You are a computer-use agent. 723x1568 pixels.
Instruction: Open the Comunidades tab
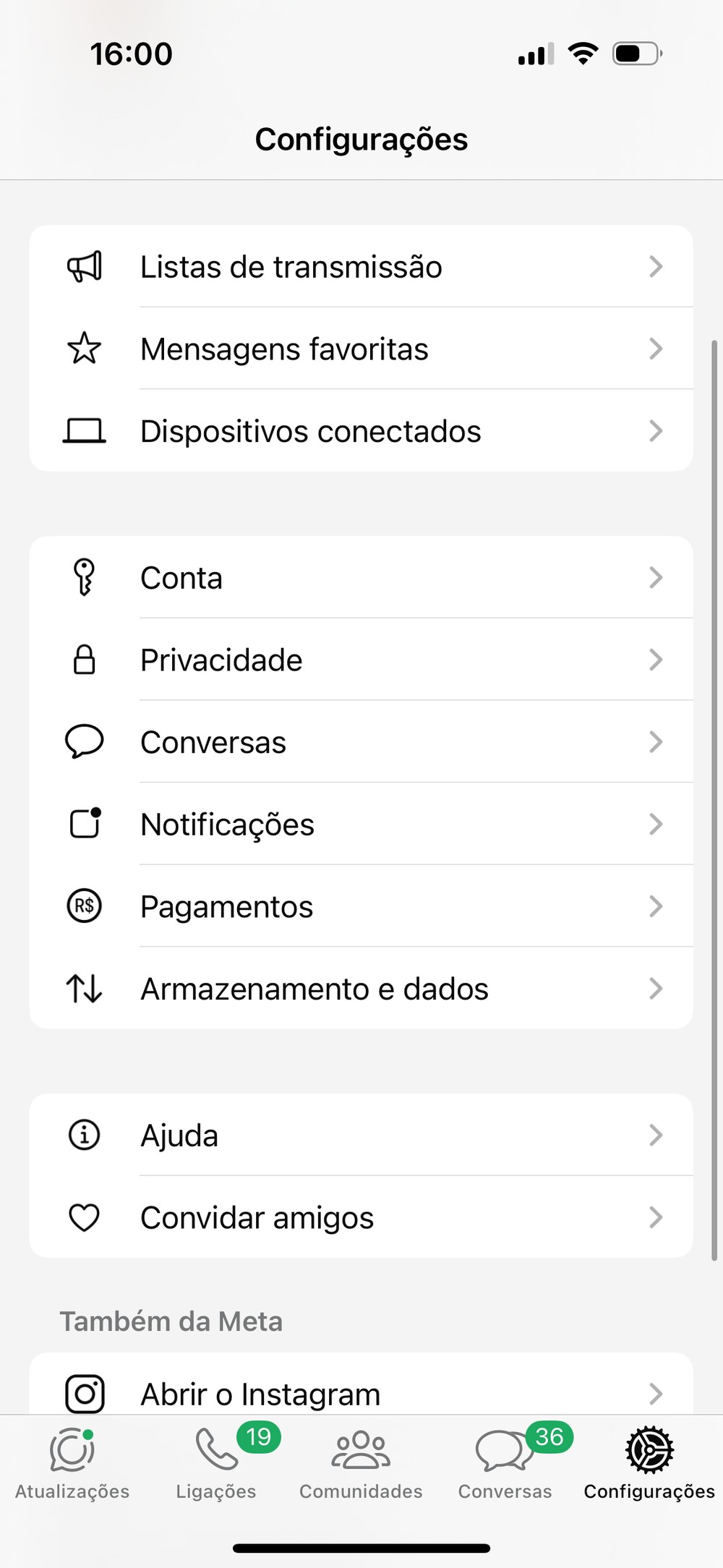click(x=361, y=1462)
